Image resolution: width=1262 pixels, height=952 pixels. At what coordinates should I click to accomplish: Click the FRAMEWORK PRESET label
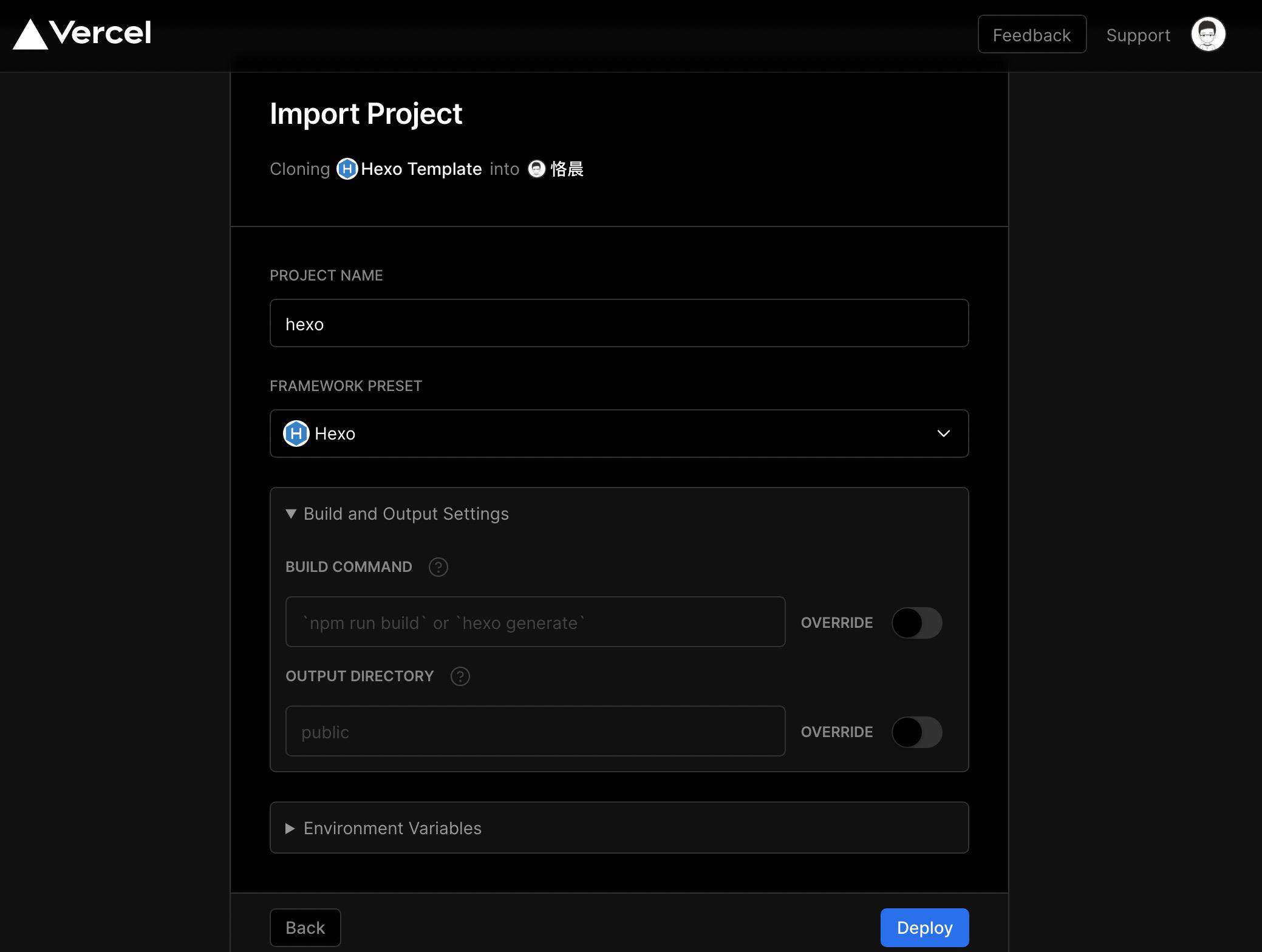tap(346, 386)
